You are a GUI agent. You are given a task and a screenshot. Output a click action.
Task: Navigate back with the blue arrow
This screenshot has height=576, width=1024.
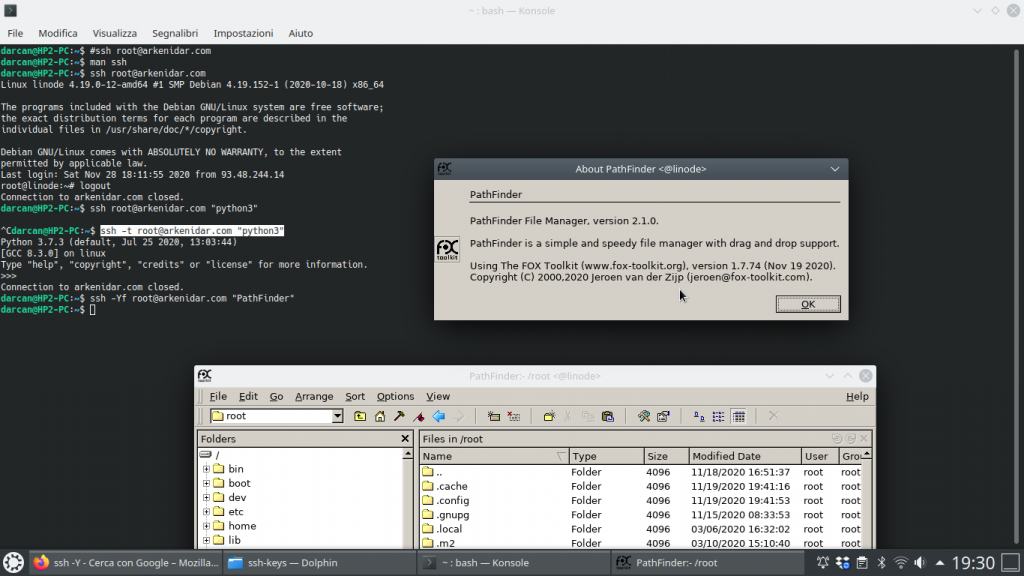click(439, 416)
